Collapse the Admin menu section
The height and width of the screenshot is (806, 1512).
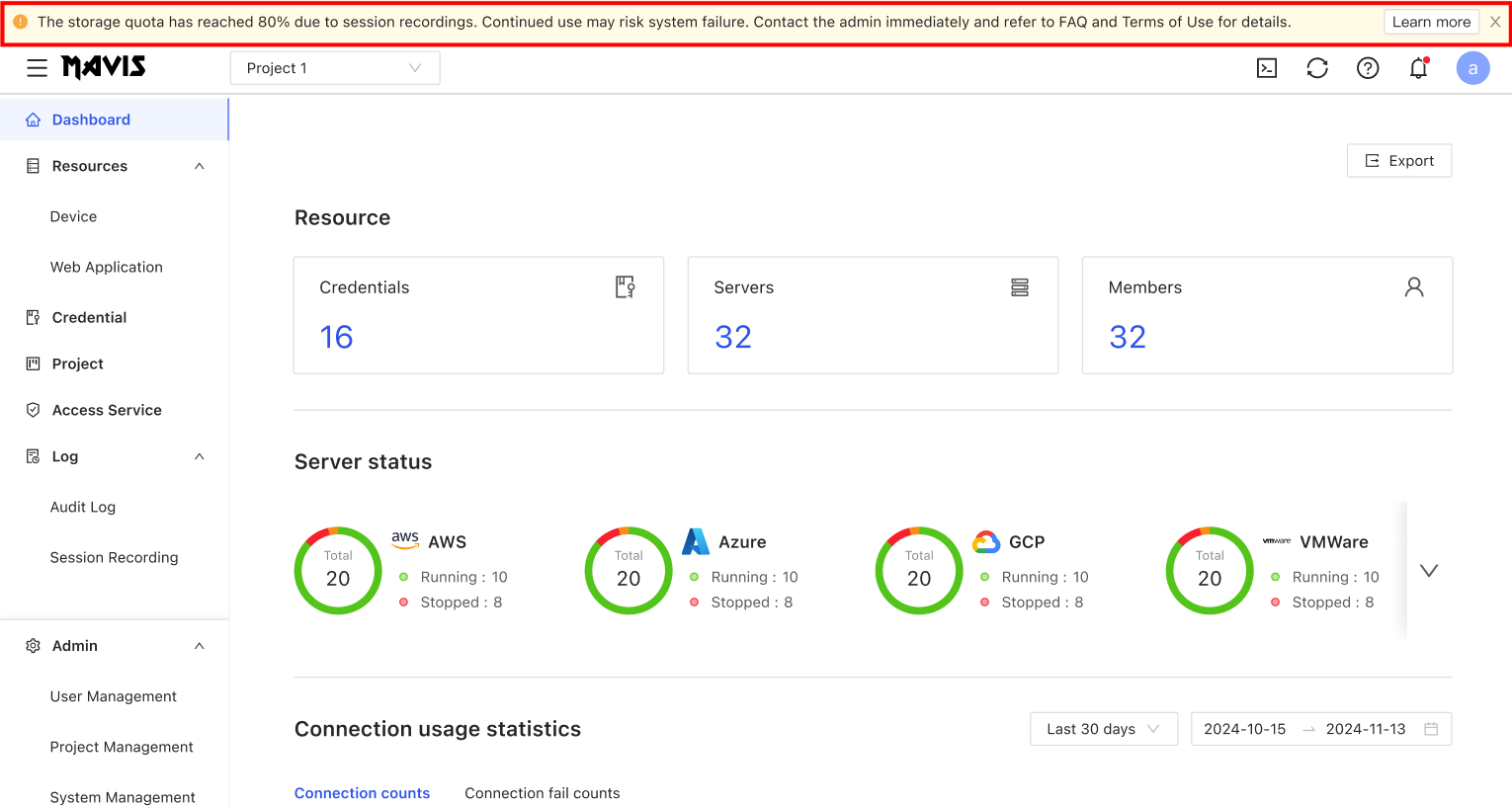[x=200, y=646]
